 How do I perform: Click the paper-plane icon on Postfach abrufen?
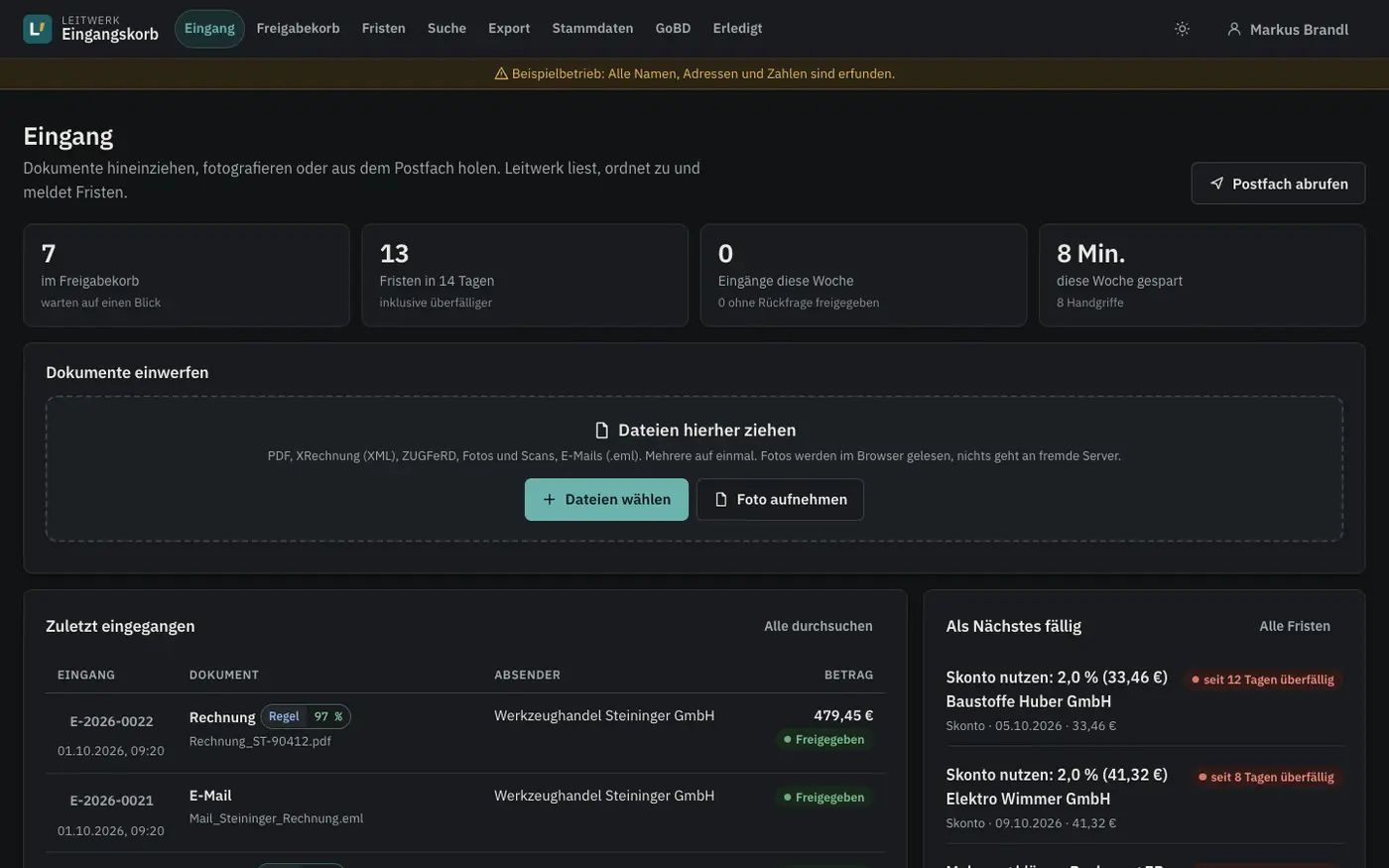[x=1216, y=184]
